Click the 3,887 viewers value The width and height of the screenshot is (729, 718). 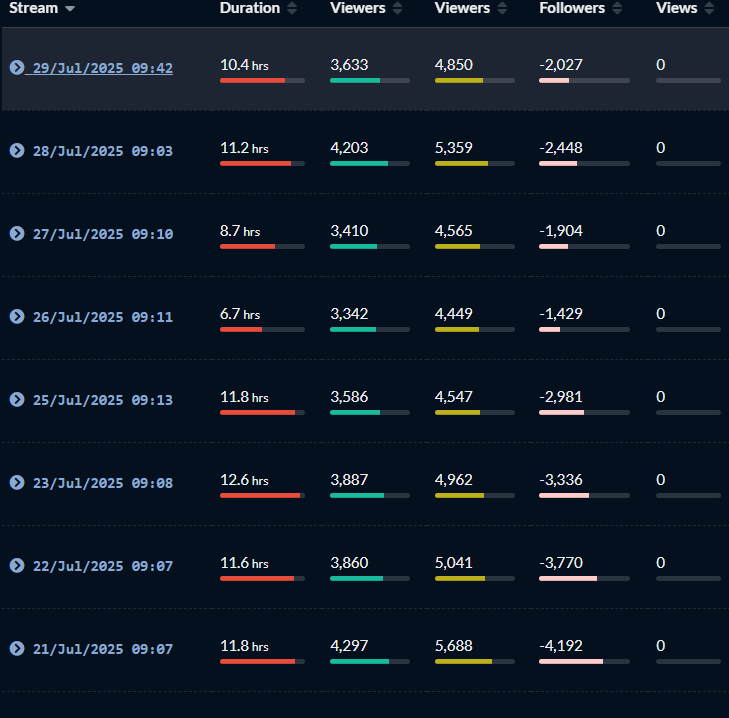(x=349, y=480)
